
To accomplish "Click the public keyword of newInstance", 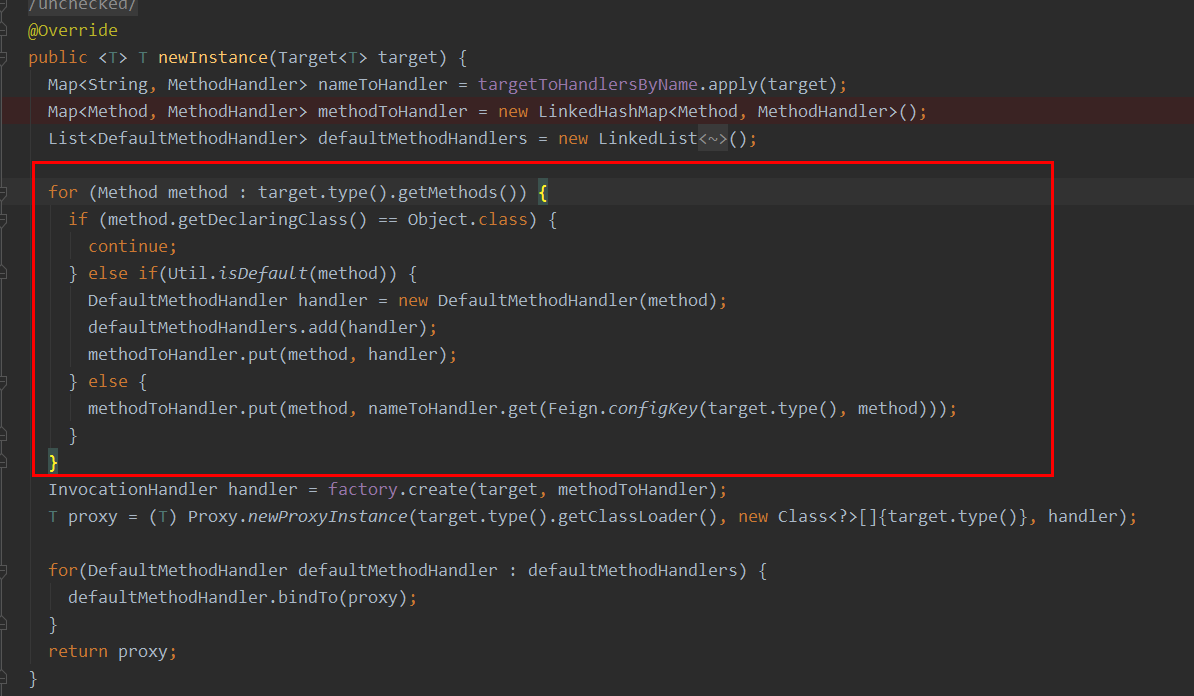I will point(58,58).
